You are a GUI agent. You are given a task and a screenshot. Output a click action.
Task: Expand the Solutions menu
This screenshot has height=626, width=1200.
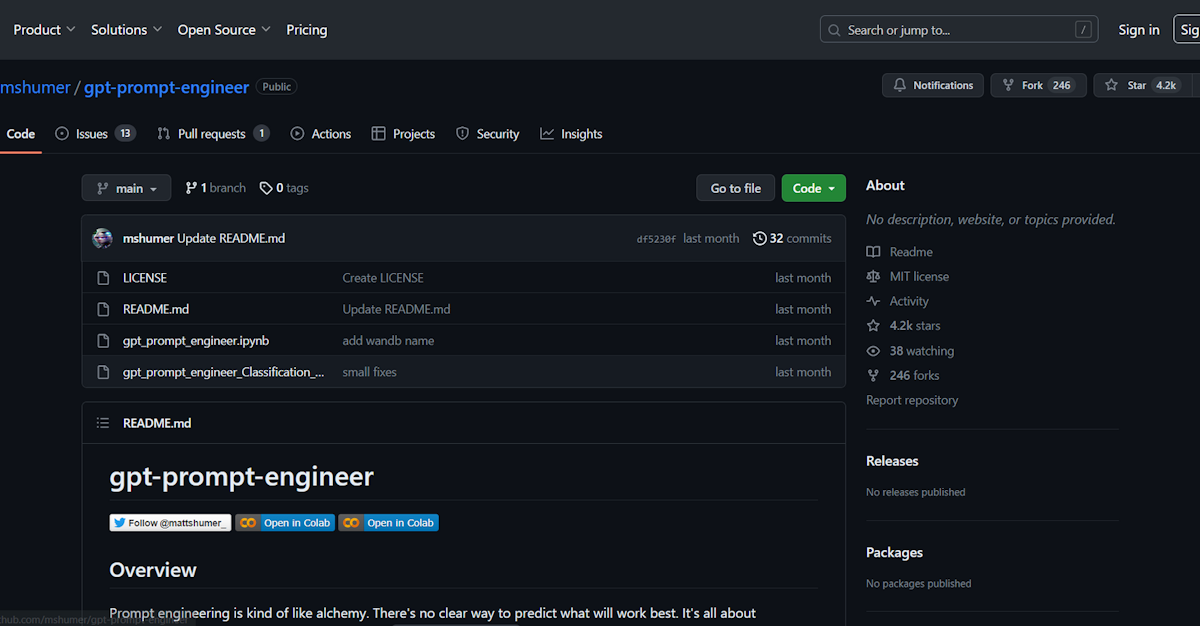(x=126, y=30)
